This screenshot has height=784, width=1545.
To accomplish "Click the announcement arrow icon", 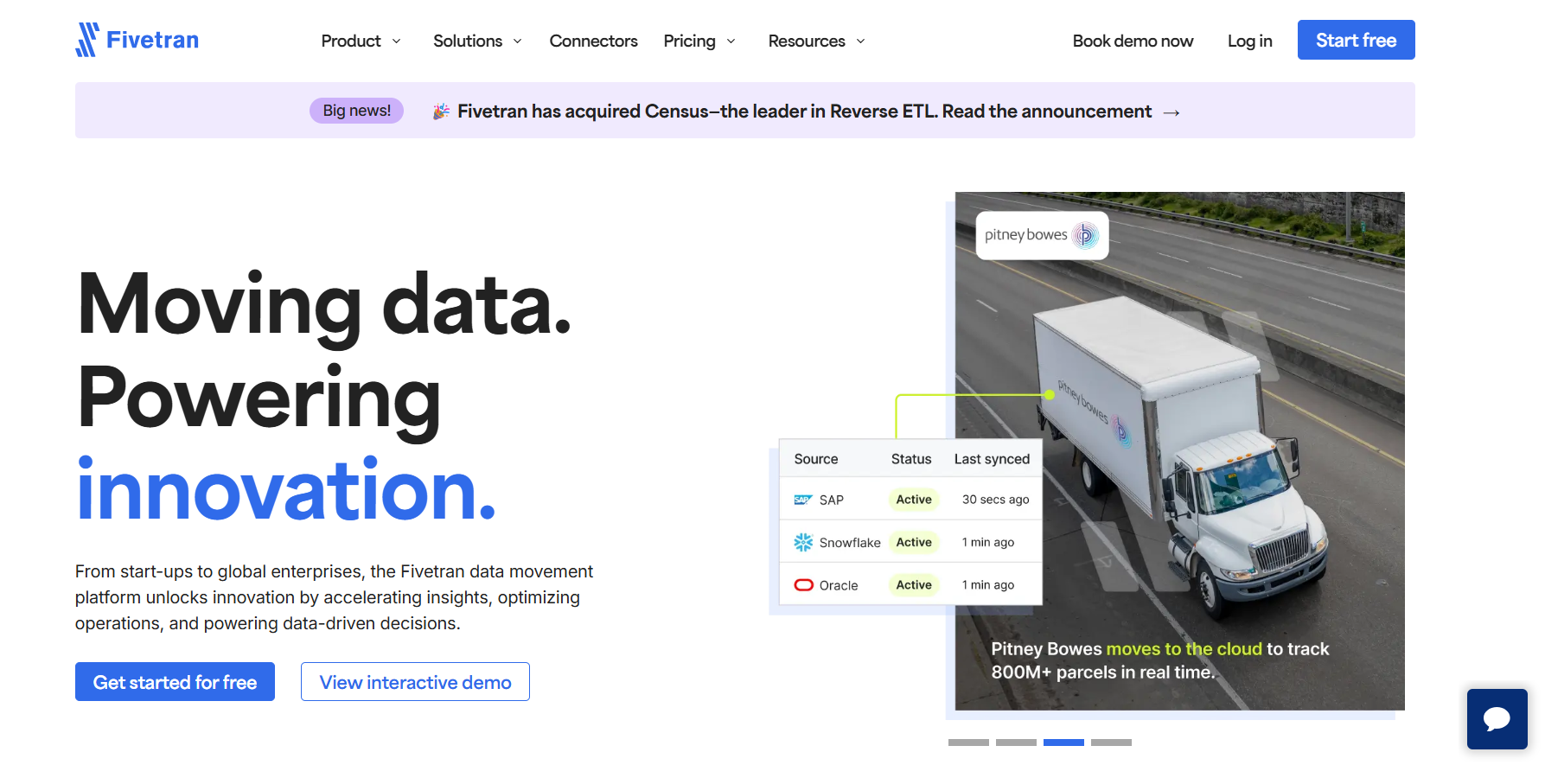I will (1172, 112).
